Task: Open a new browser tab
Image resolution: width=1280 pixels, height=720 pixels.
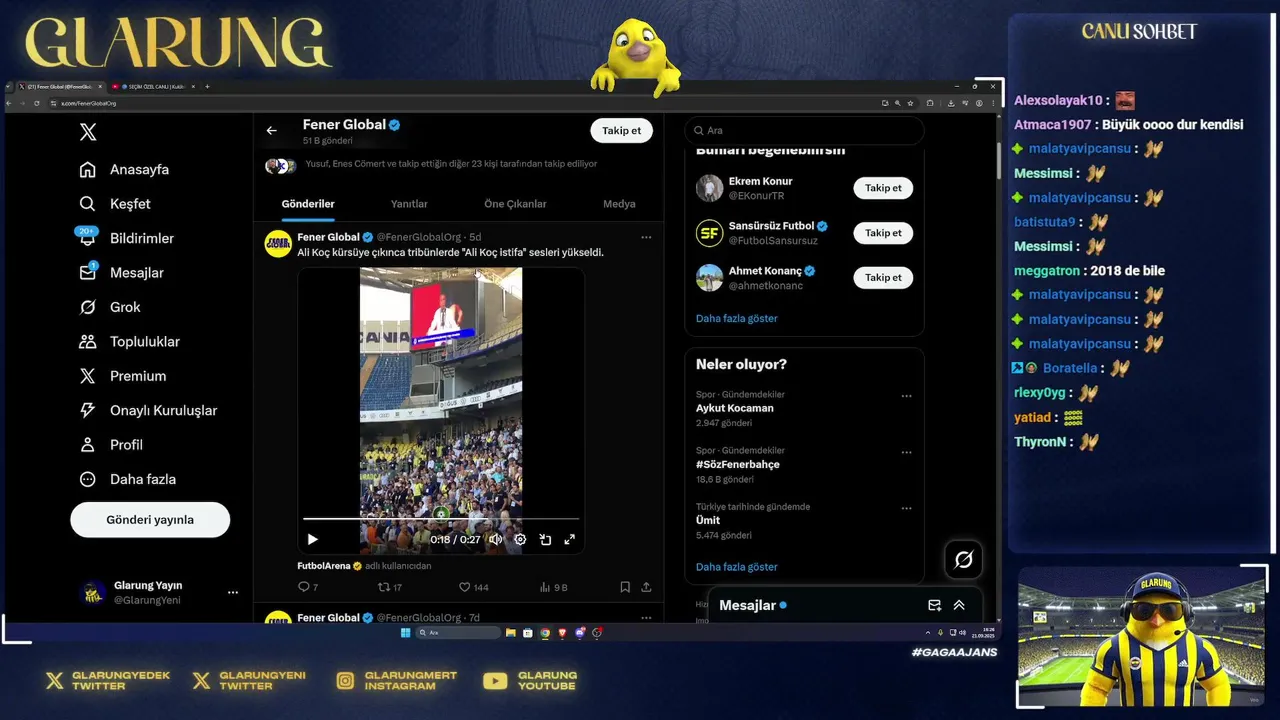Action: point(207,87)
